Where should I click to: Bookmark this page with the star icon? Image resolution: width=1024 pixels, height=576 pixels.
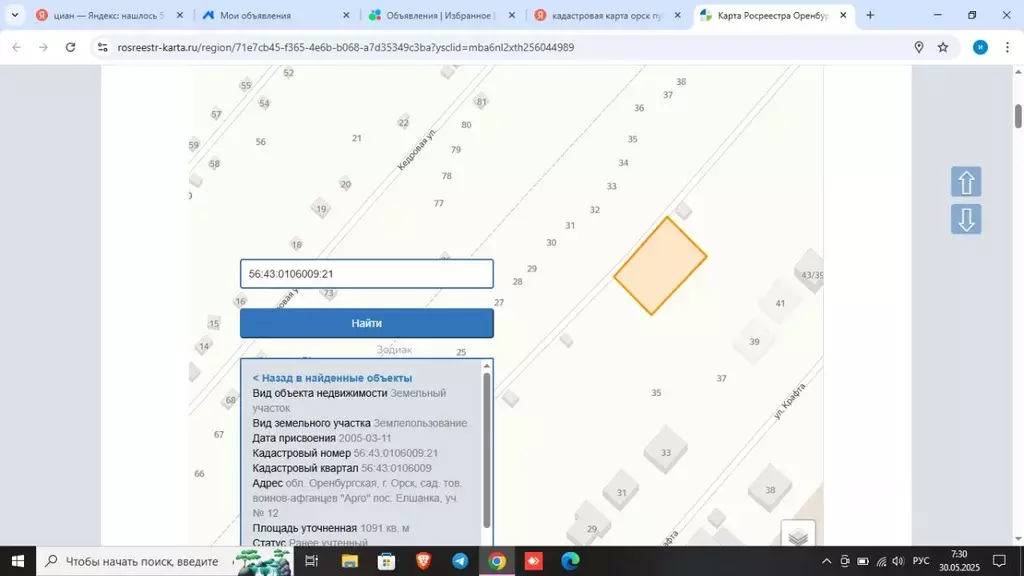click(x=943, y=47)
